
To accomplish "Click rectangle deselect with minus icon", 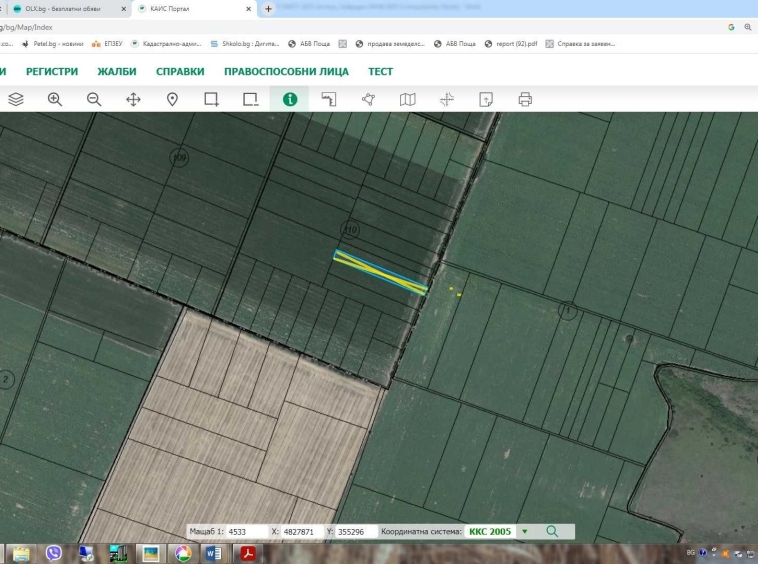I will coord(250,99).
